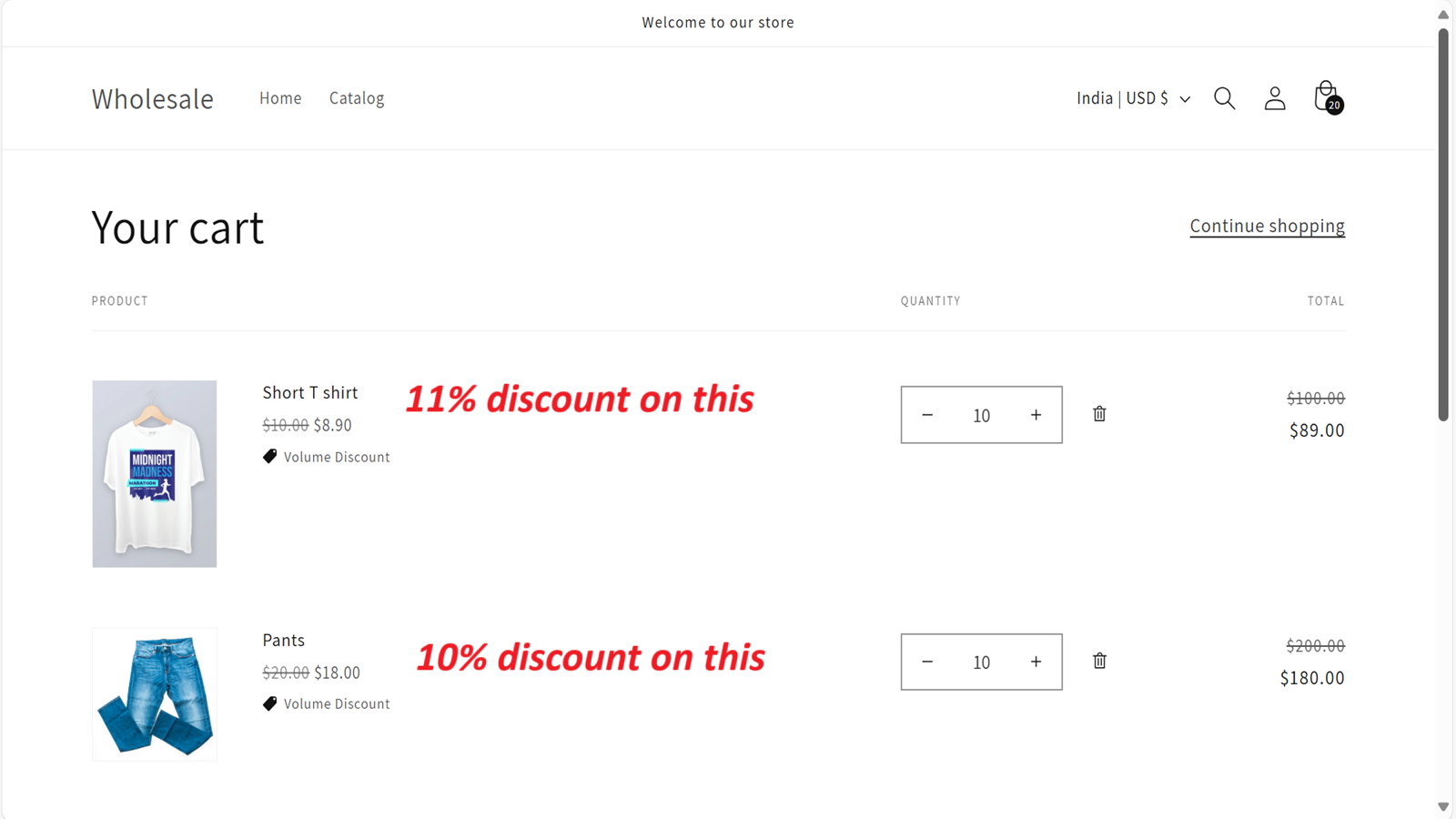Click the Wholesale store logo link
The width and height of the screenshot is (1456, 819).
click(x=153, y=98)
